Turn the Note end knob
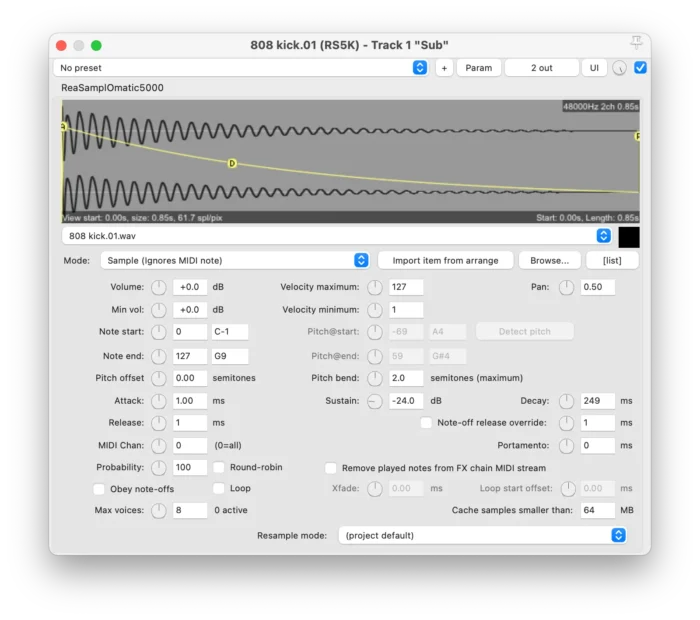 (x=158, y=356)
